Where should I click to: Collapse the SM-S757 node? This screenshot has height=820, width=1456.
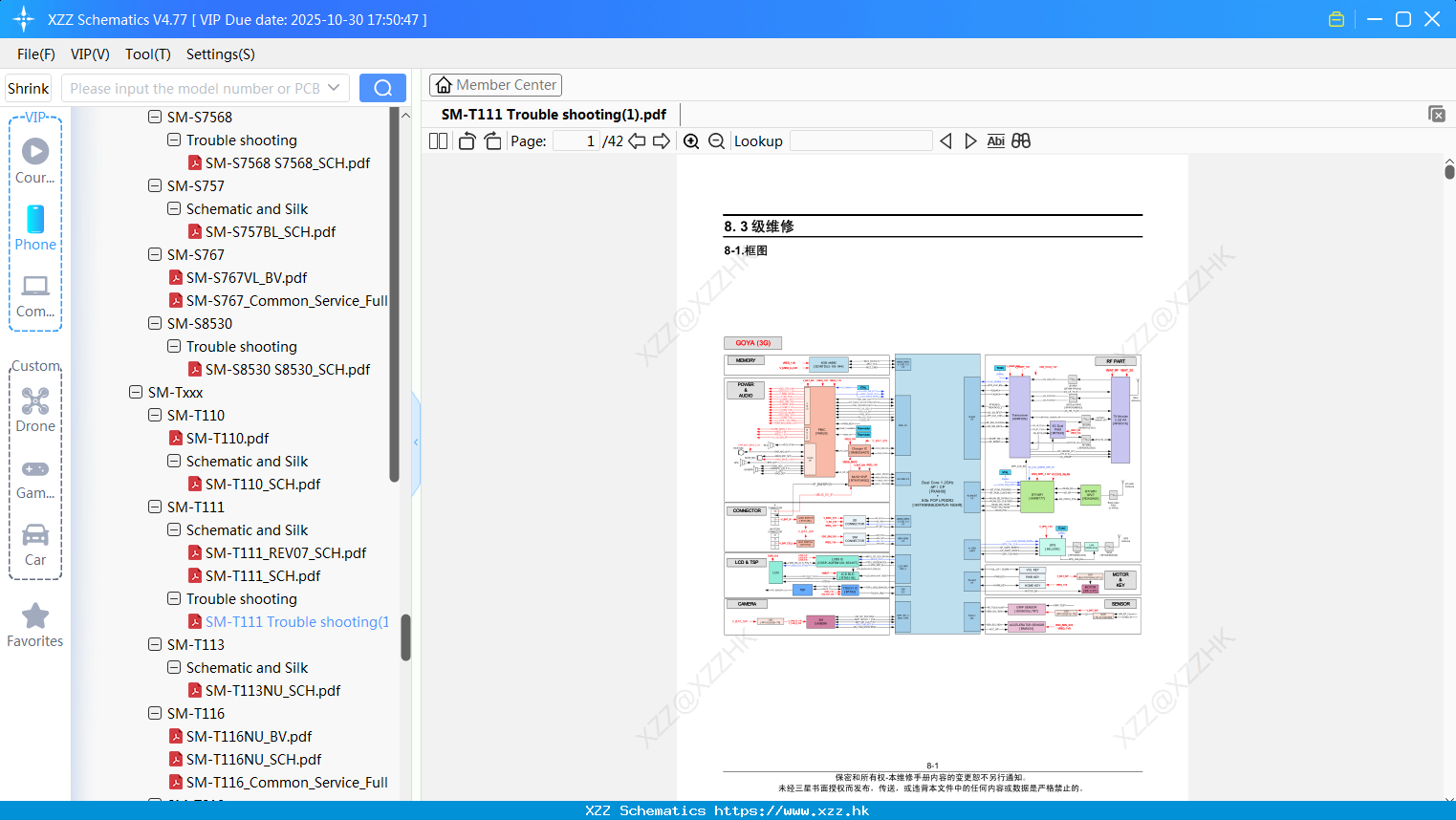tap(155, 185)
